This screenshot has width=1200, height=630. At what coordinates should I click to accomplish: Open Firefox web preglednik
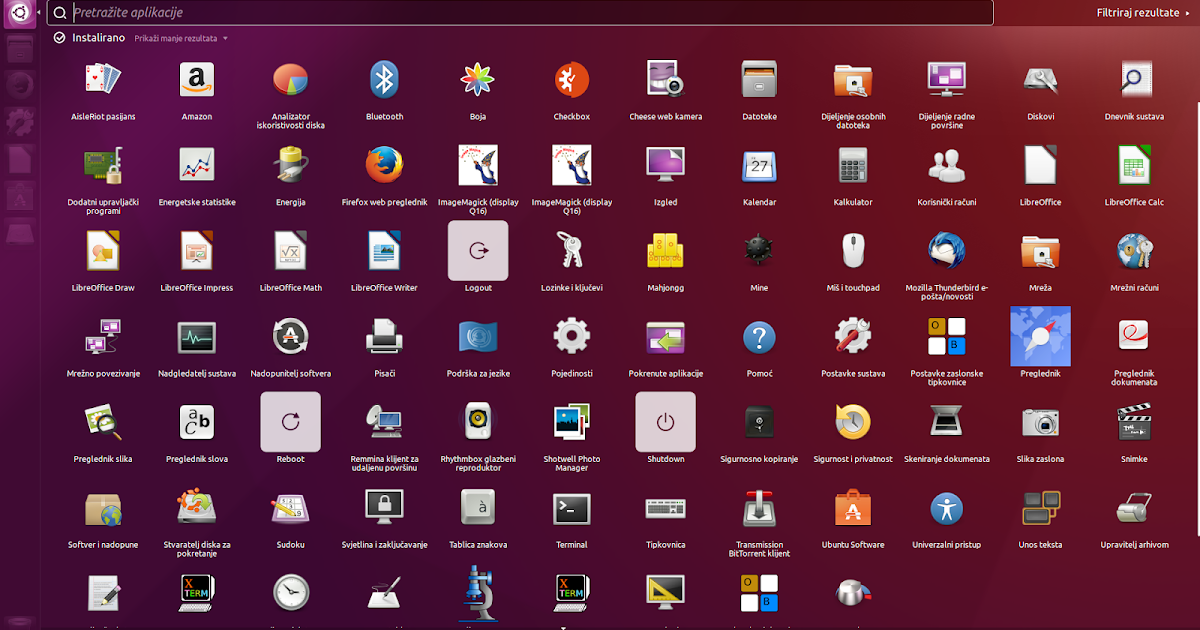[x=384, y=165]
